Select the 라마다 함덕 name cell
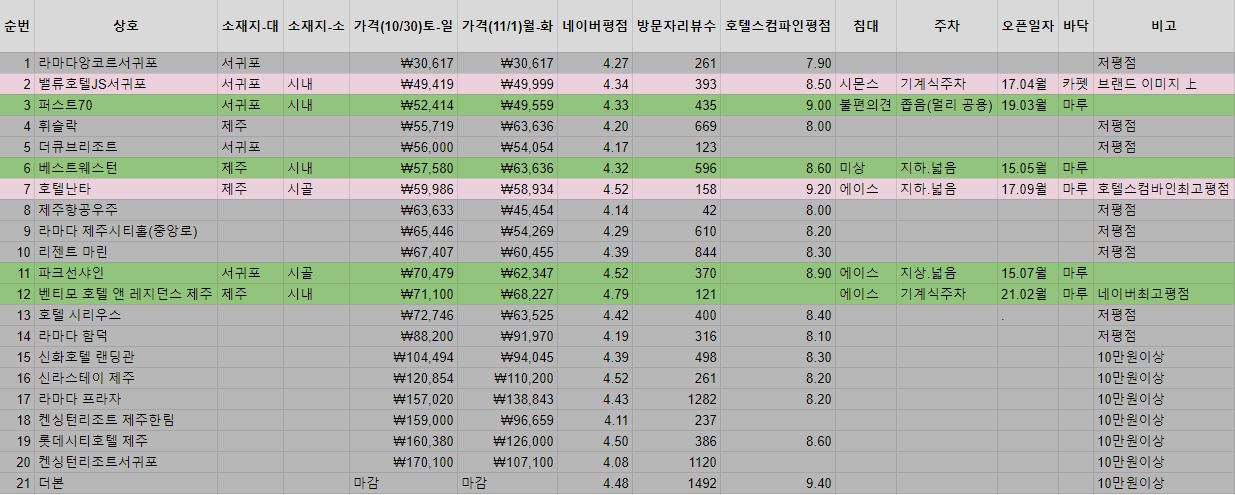 (126, 336)
